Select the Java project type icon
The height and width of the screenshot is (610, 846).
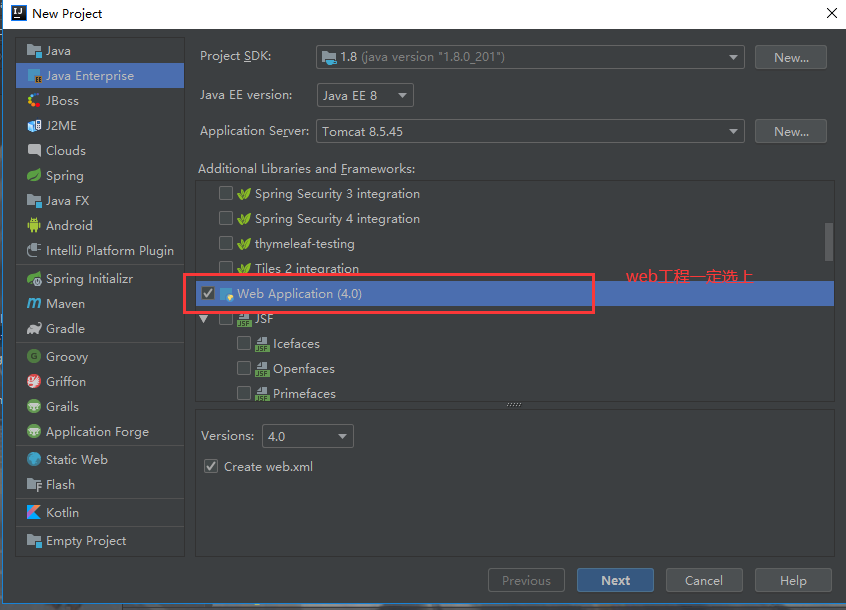[34, 51]
